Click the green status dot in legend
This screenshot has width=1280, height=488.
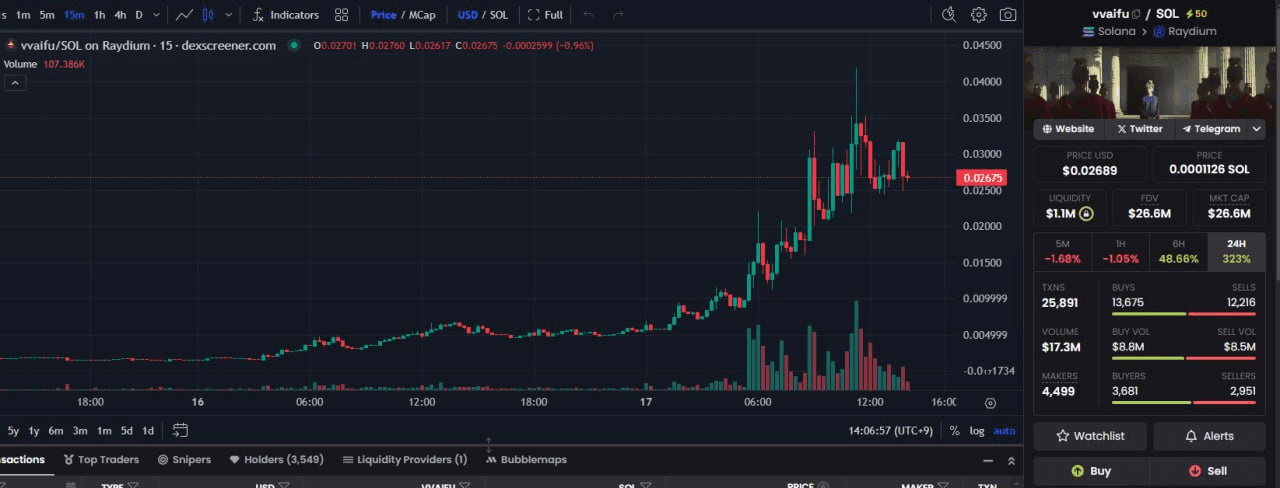(294, 45)
